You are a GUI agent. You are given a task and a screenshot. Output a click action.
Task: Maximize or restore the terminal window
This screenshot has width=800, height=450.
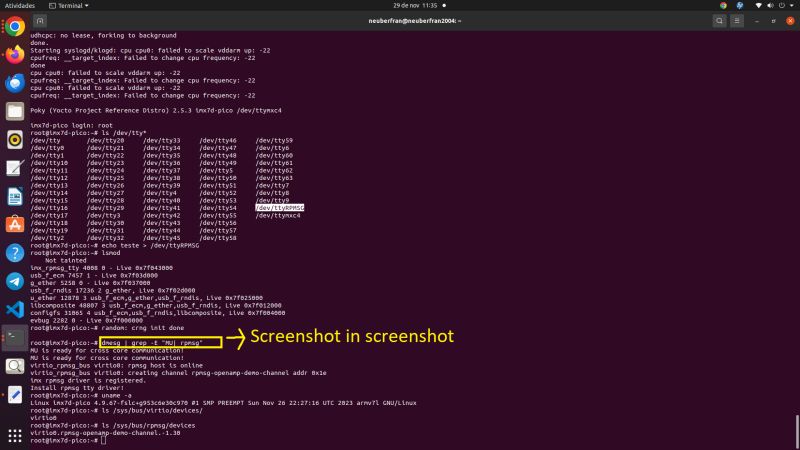click(x=773, y=21)
